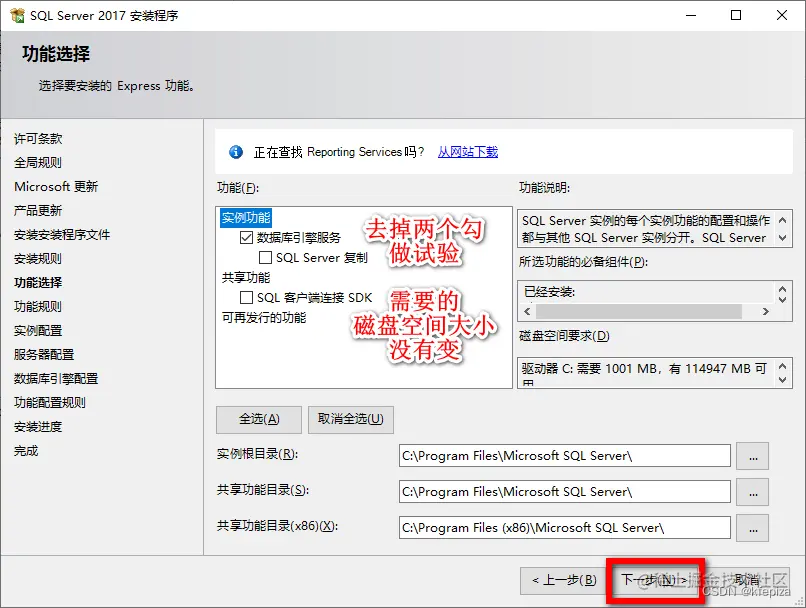Click the 取消全选(U) button

[x=351, y=419]
